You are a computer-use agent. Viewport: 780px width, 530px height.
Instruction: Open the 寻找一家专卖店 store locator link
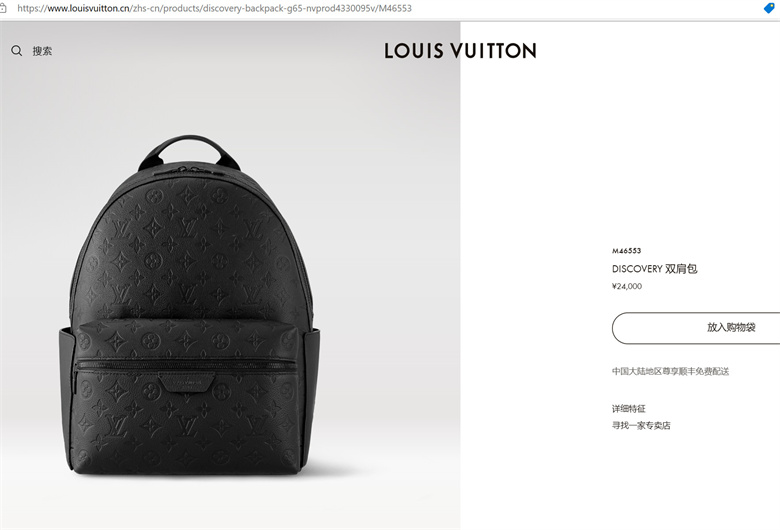tap(641, 425)
